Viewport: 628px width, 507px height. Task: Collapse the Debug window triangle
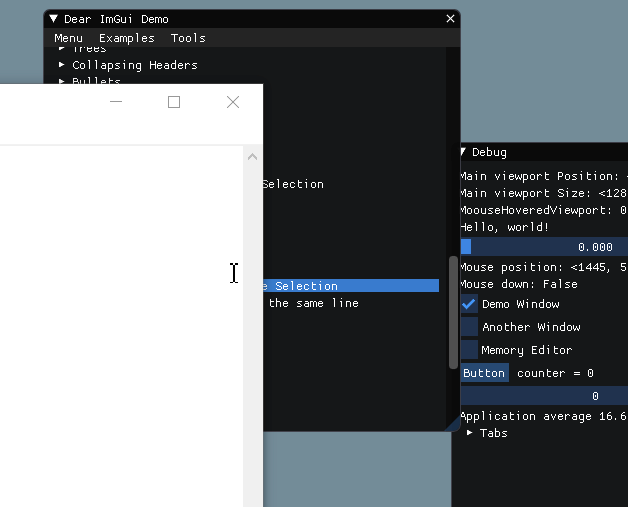463,152
